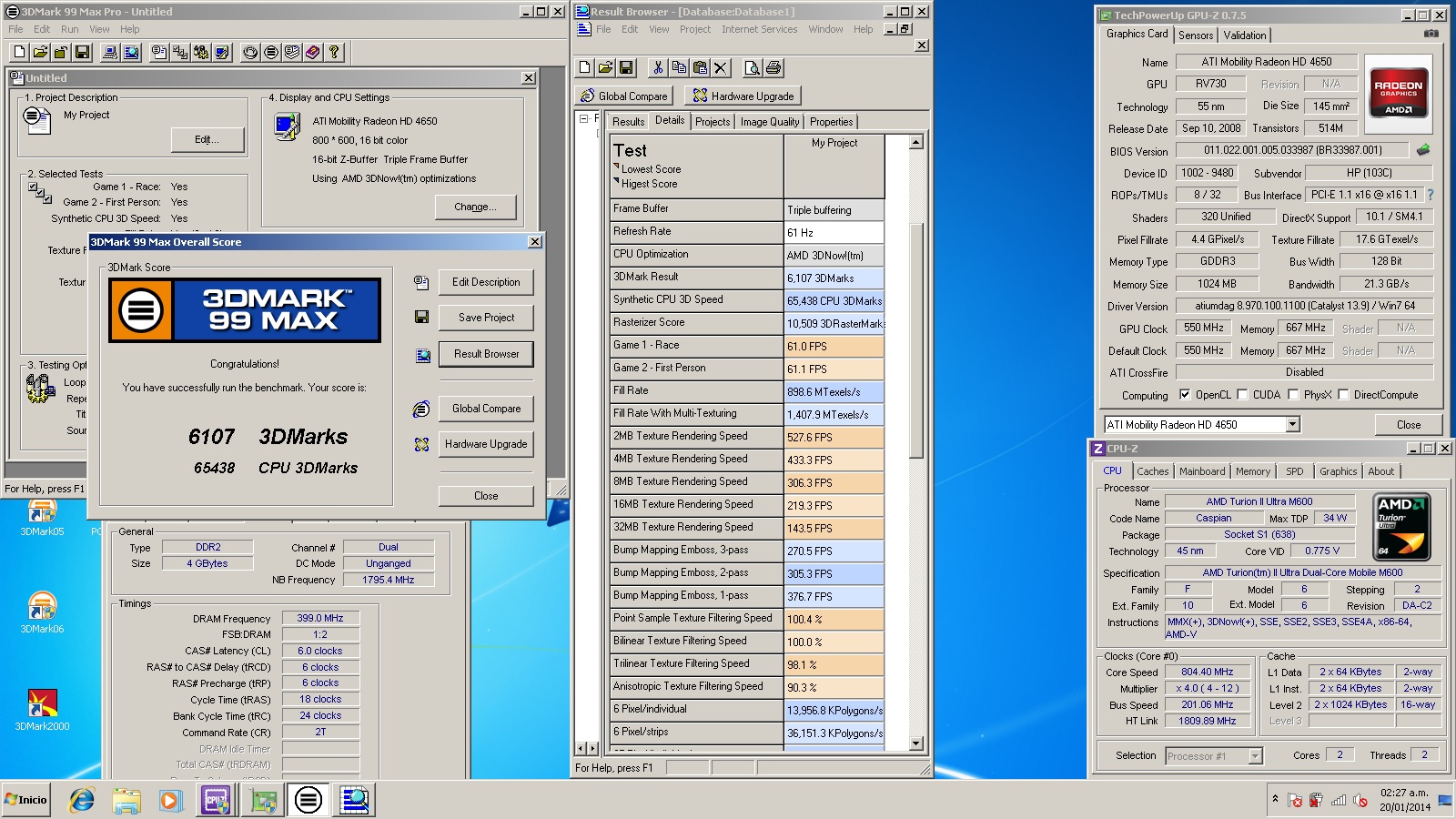Open GPU selection dropdown in GPU-Z
This screenshot has width=1456, height=819.
[x=1292, y=425]
